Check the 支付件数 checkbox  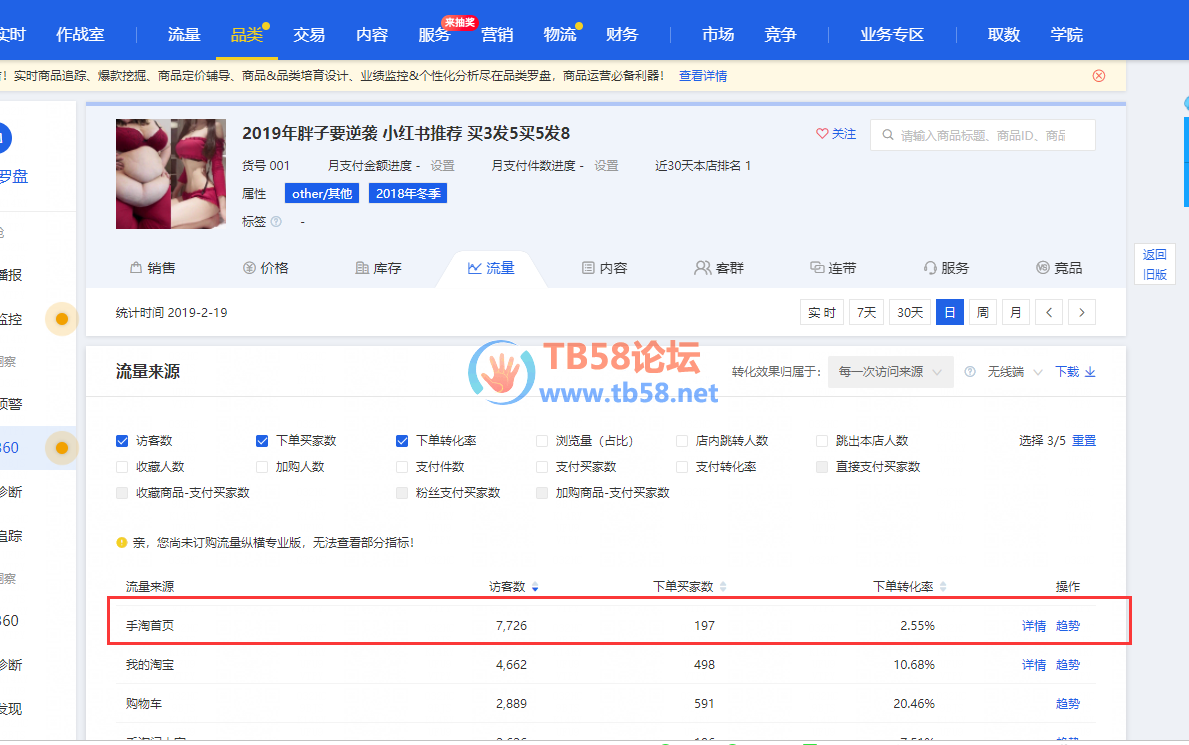(x=402, y=467)
